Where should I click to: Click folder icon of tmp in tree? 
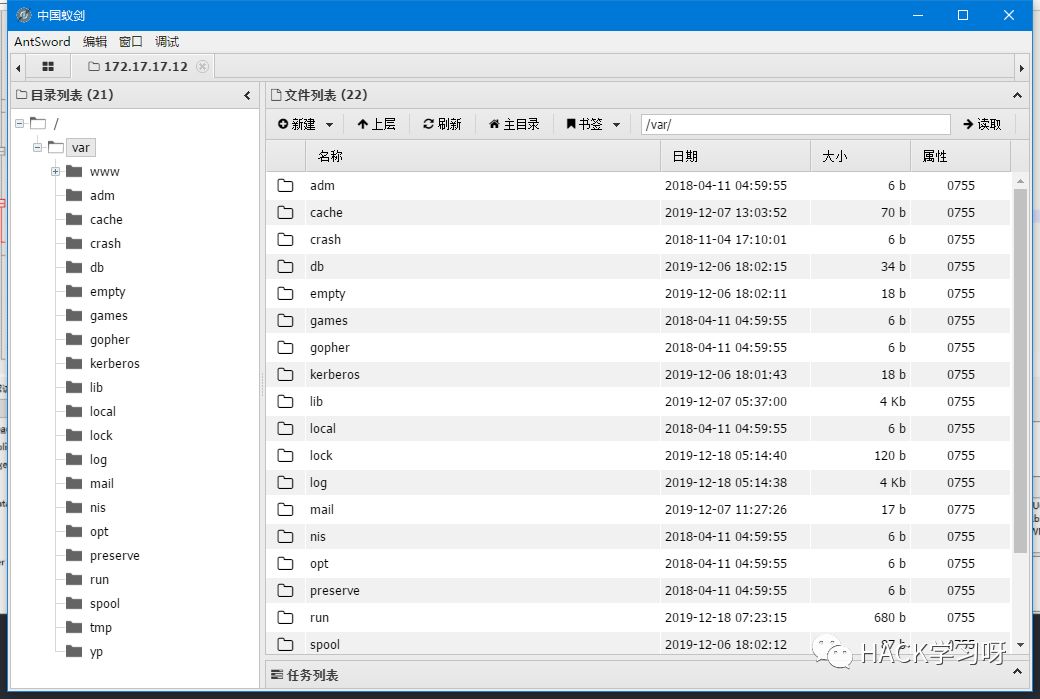[74, 627]
